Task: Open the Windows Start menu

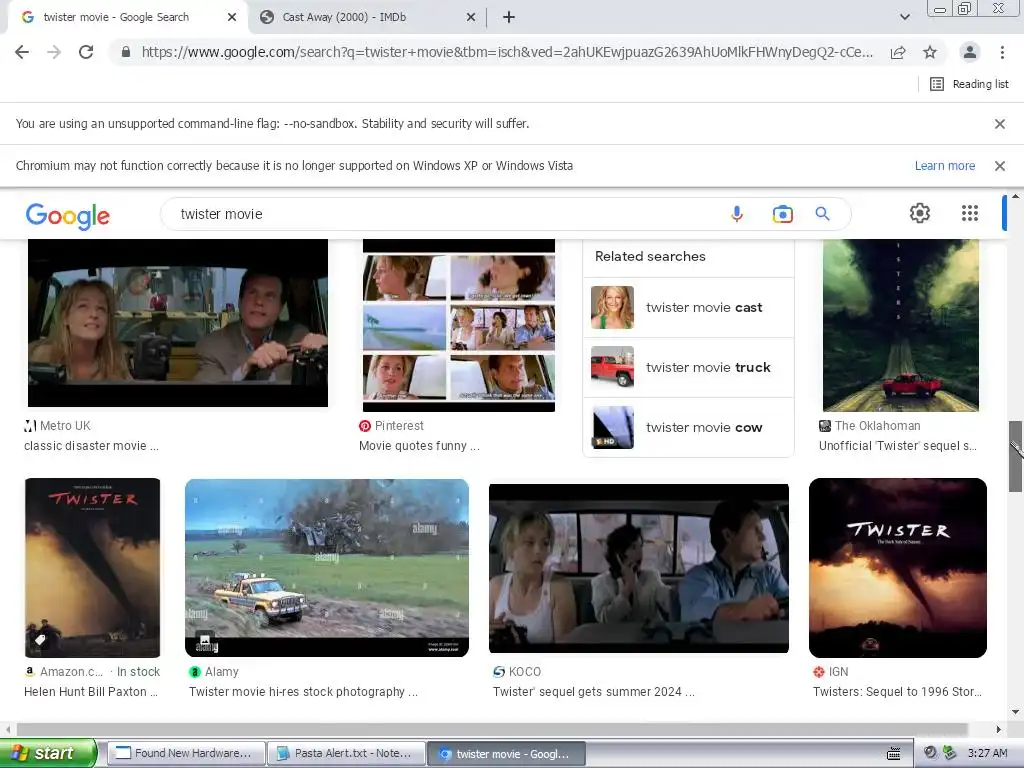Action: pyautogui.click(x=48, y=754)
